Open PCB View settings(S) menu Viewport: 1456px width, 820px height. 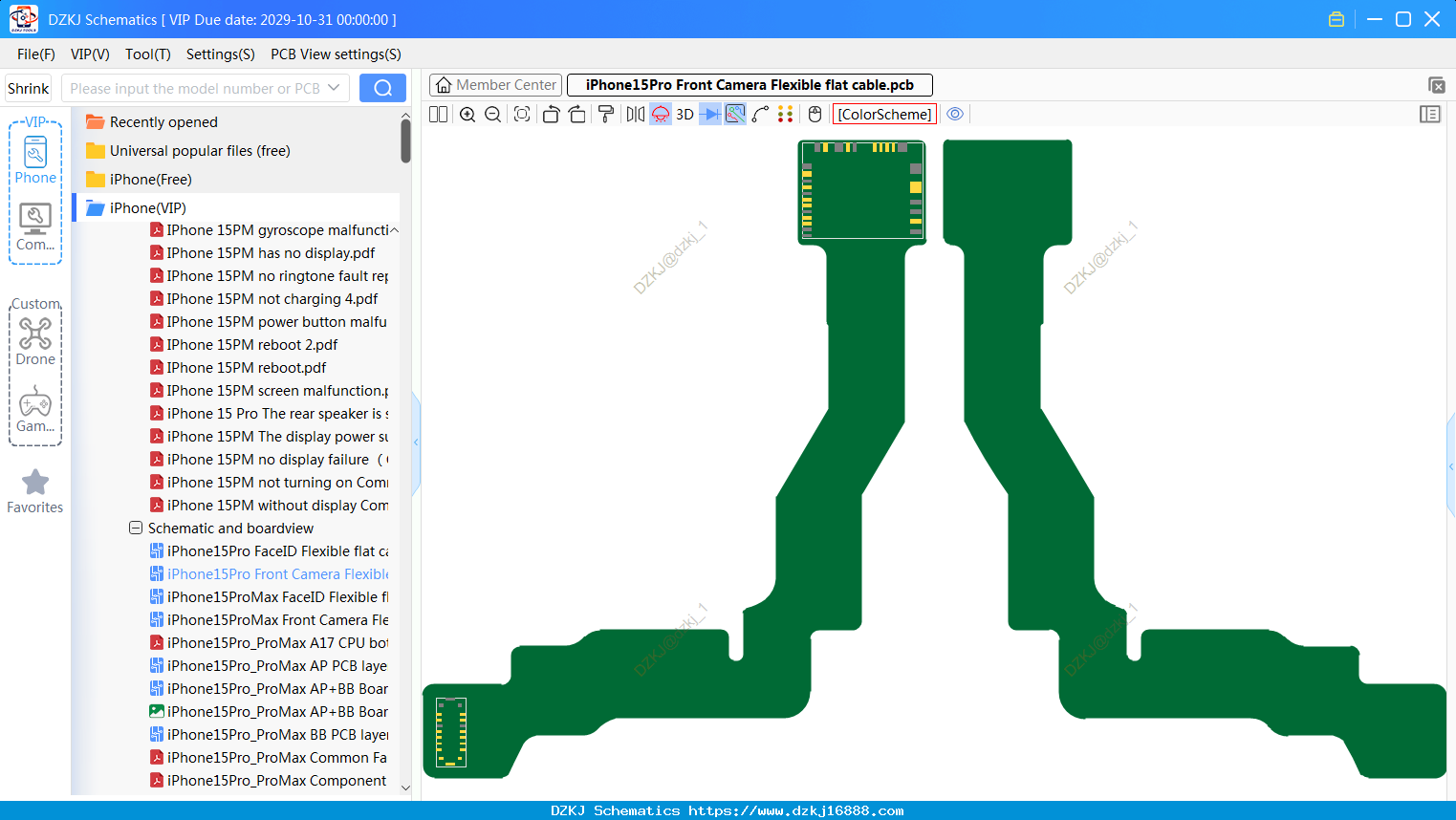[x=336, y=54]
